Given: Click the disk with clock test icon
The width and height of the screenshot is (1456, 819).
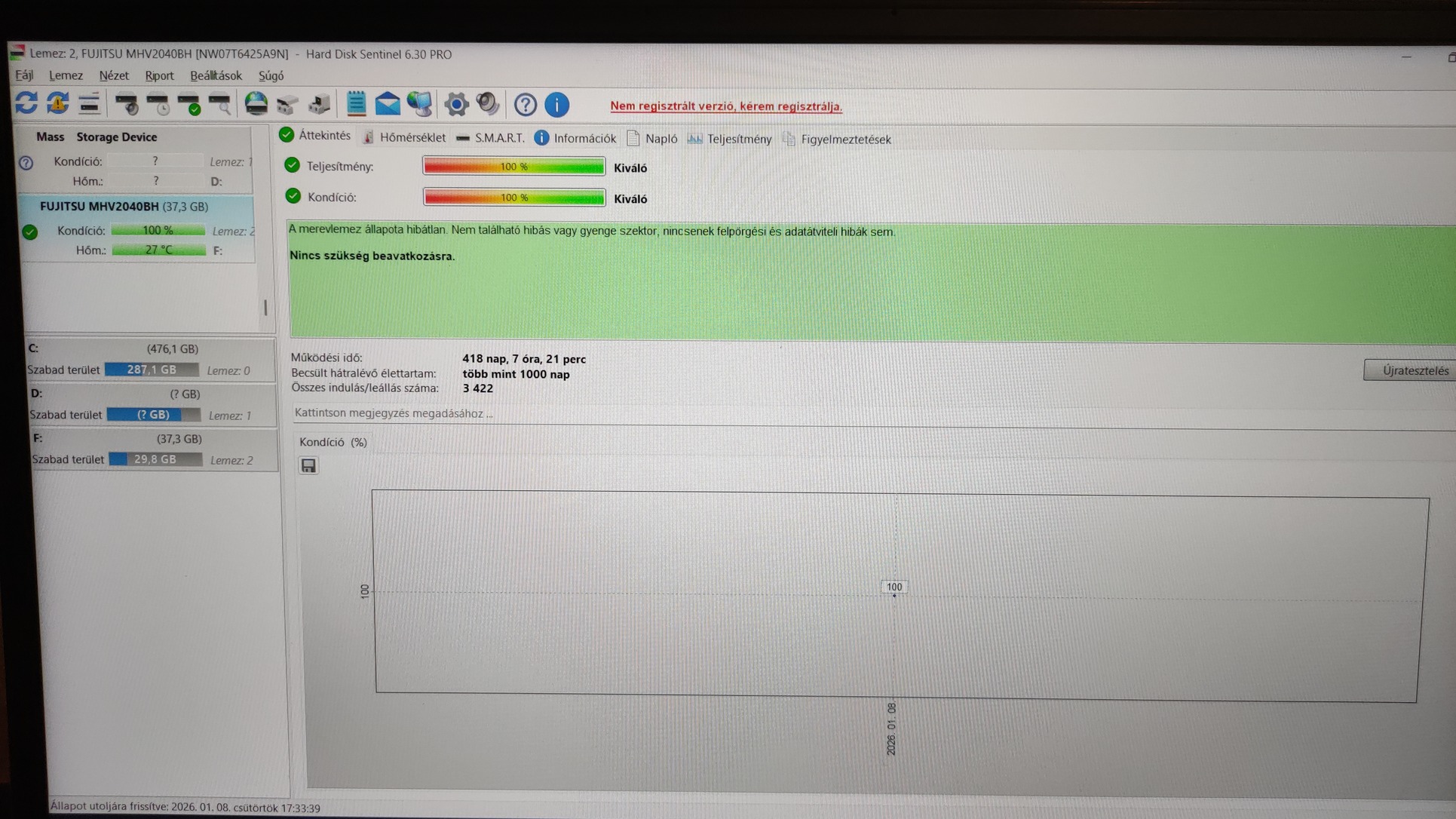Looking at the screenshot, I should click(158, 103).
